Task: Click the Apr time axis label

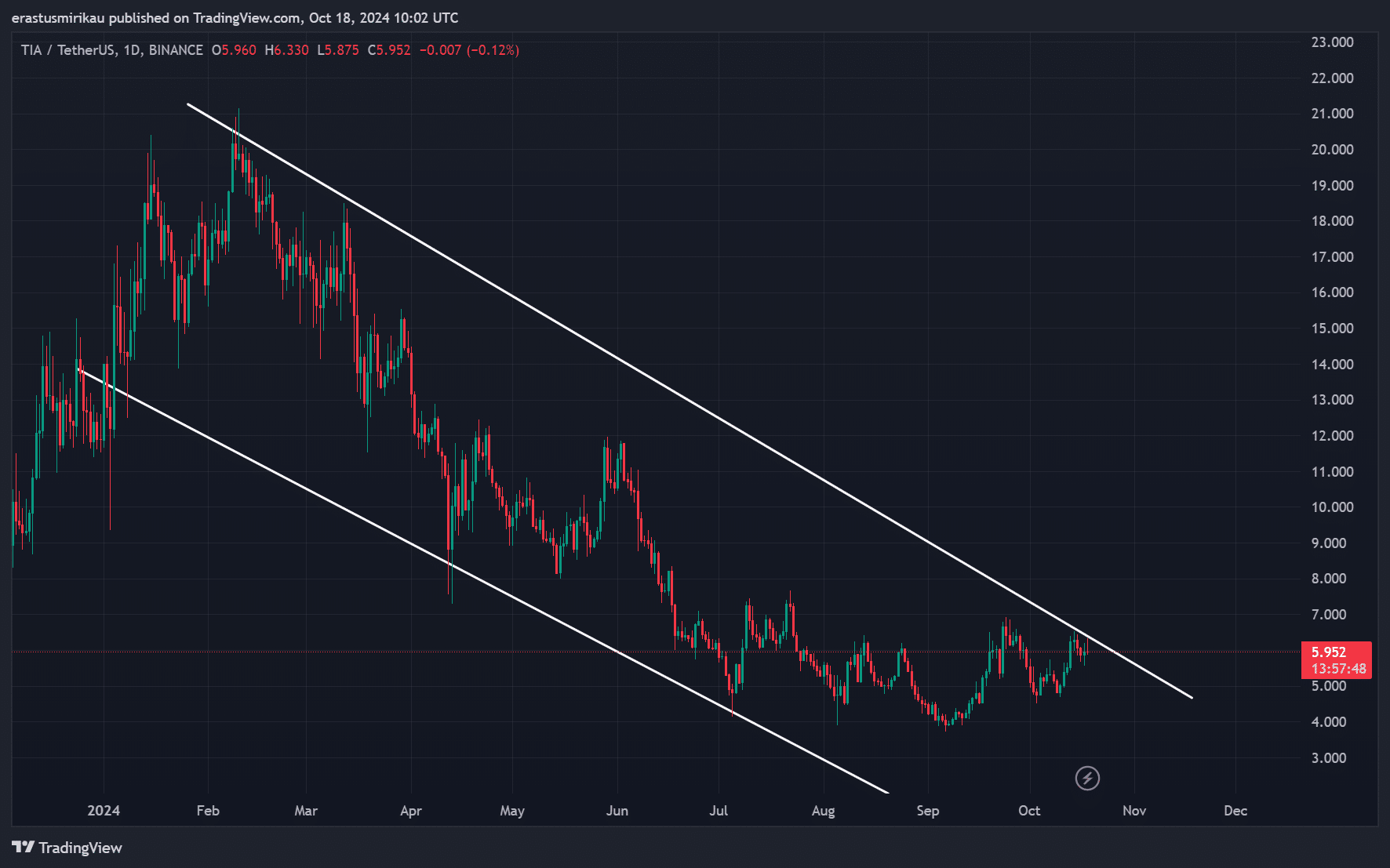Action: point(411,811)
